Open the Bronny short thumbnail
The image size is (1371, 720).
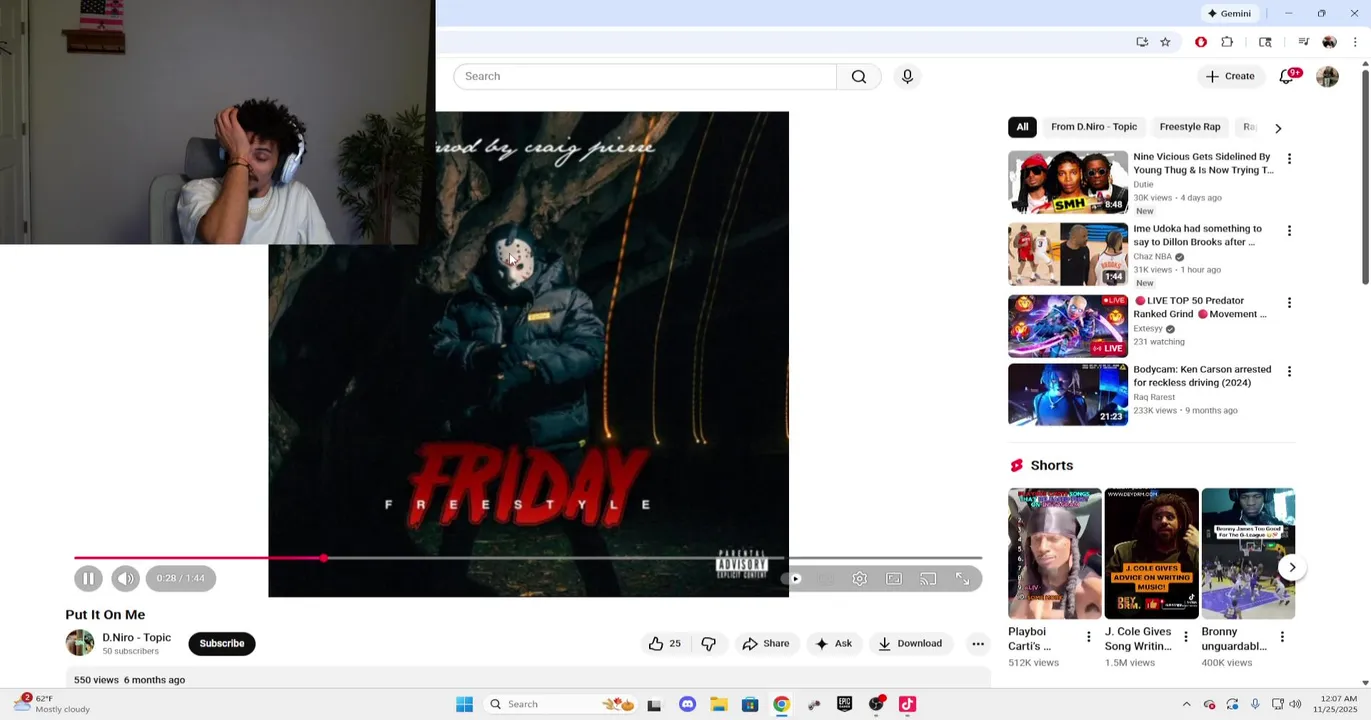pyautogui.click(x=1248, y=554)
